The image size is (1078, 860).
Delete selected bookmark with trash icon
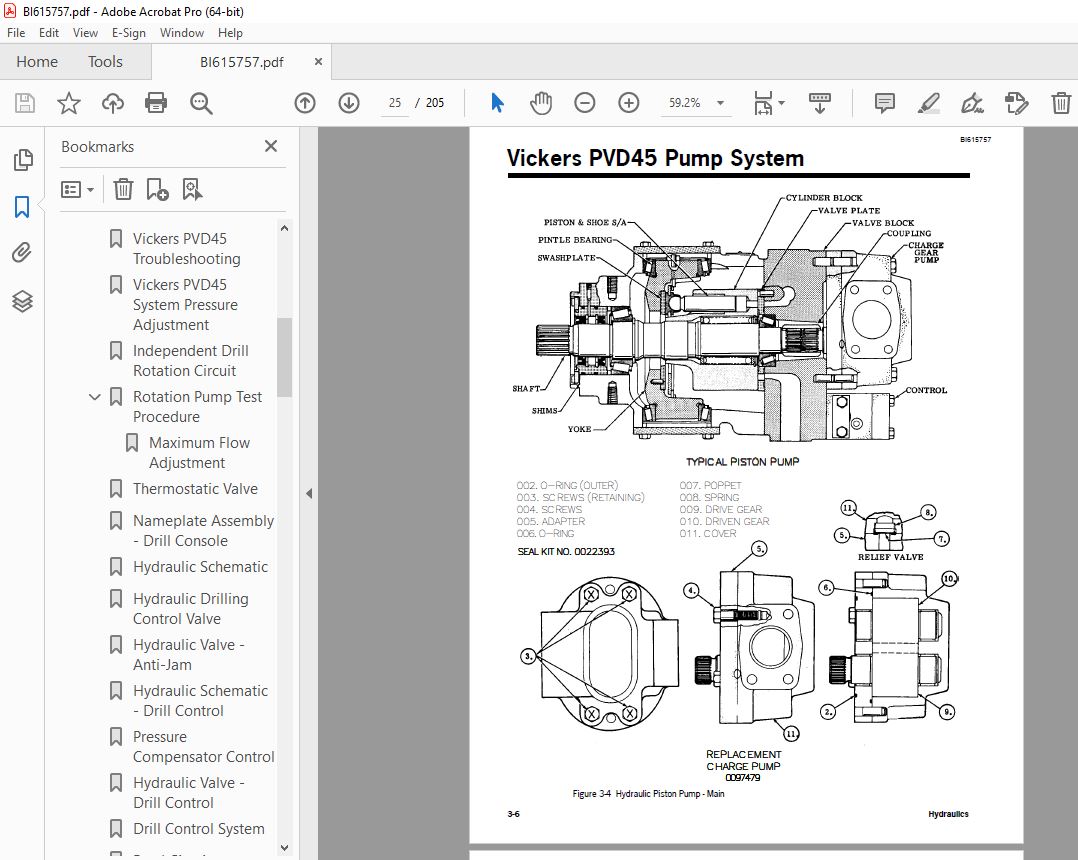pos(123,189)
